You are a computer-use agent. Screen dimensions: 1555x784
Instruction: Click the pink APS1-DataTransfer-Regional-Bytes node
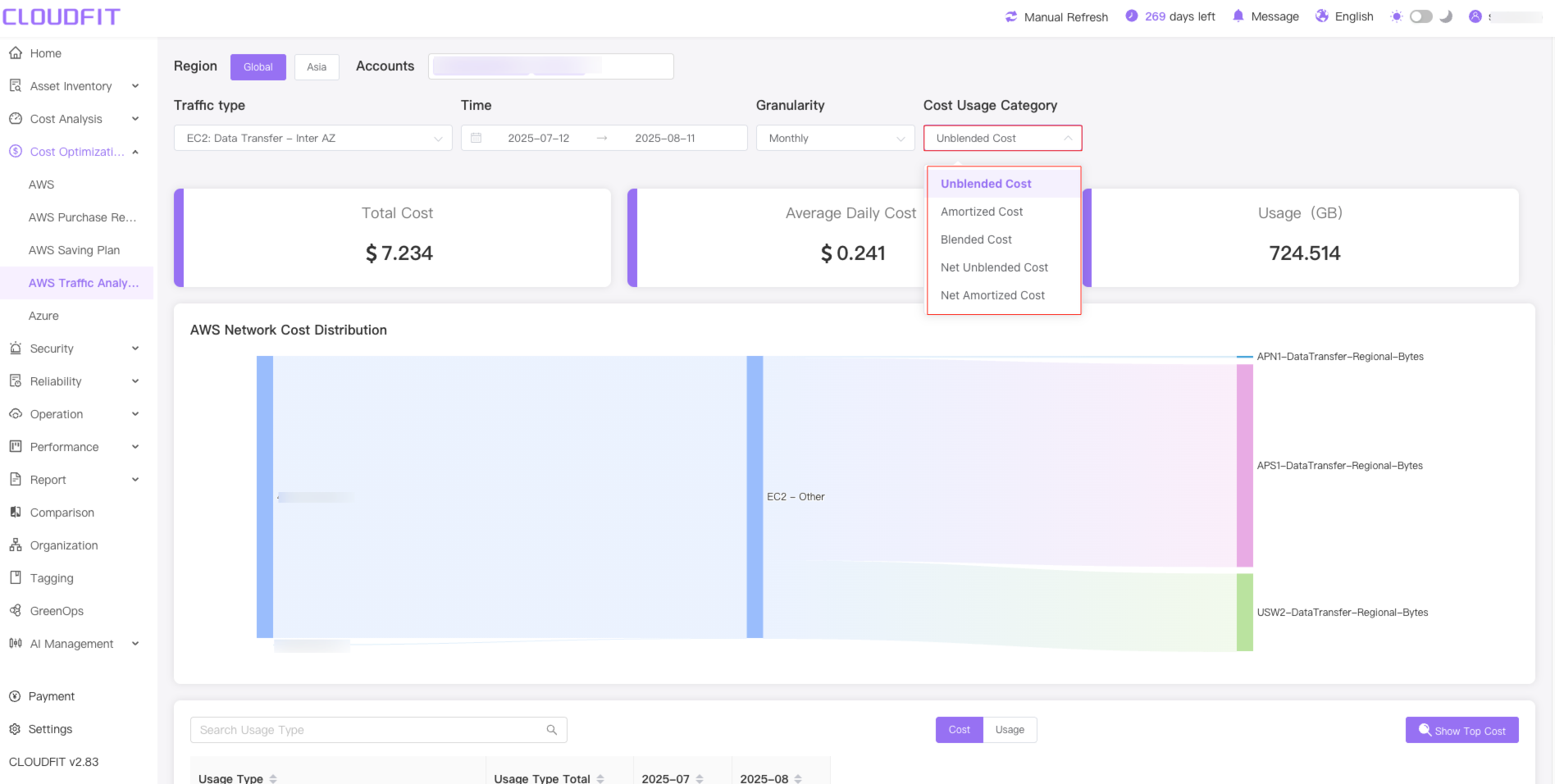coord(1245,465)
